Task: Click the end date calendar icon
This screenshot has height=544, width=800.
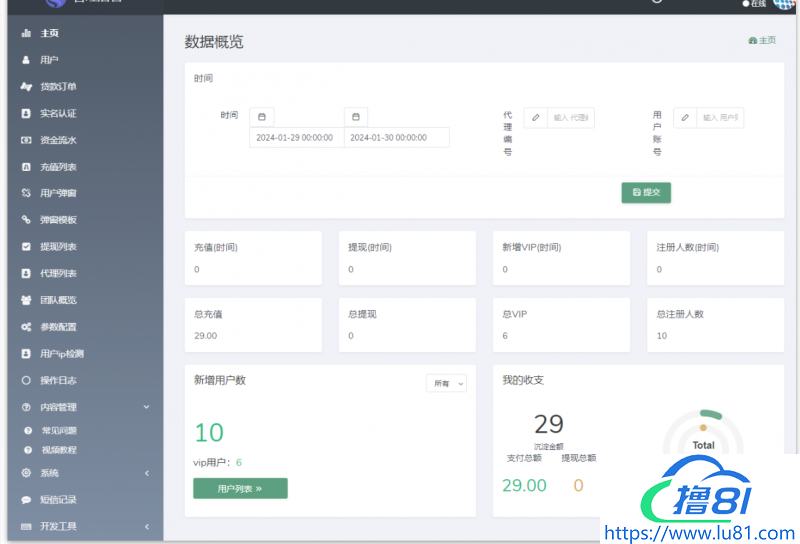Action: point(356,117)
